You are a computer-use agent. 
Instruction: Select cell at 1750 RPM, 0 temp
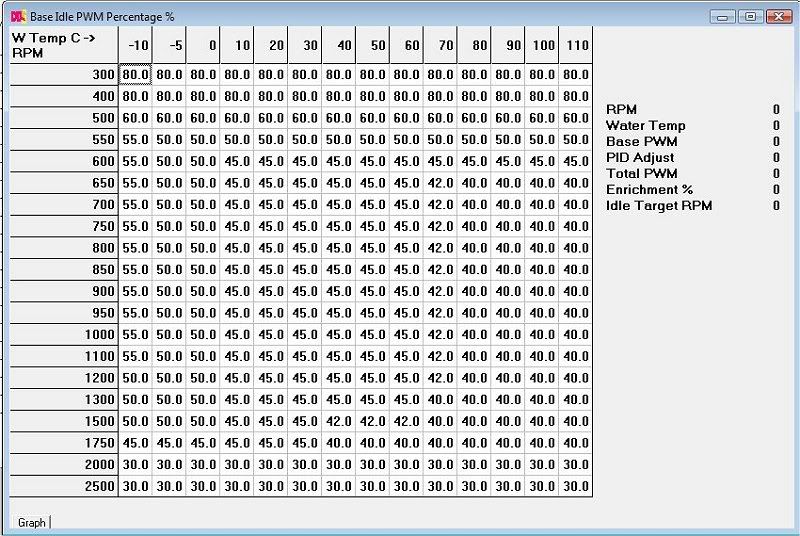click(203, 443)
